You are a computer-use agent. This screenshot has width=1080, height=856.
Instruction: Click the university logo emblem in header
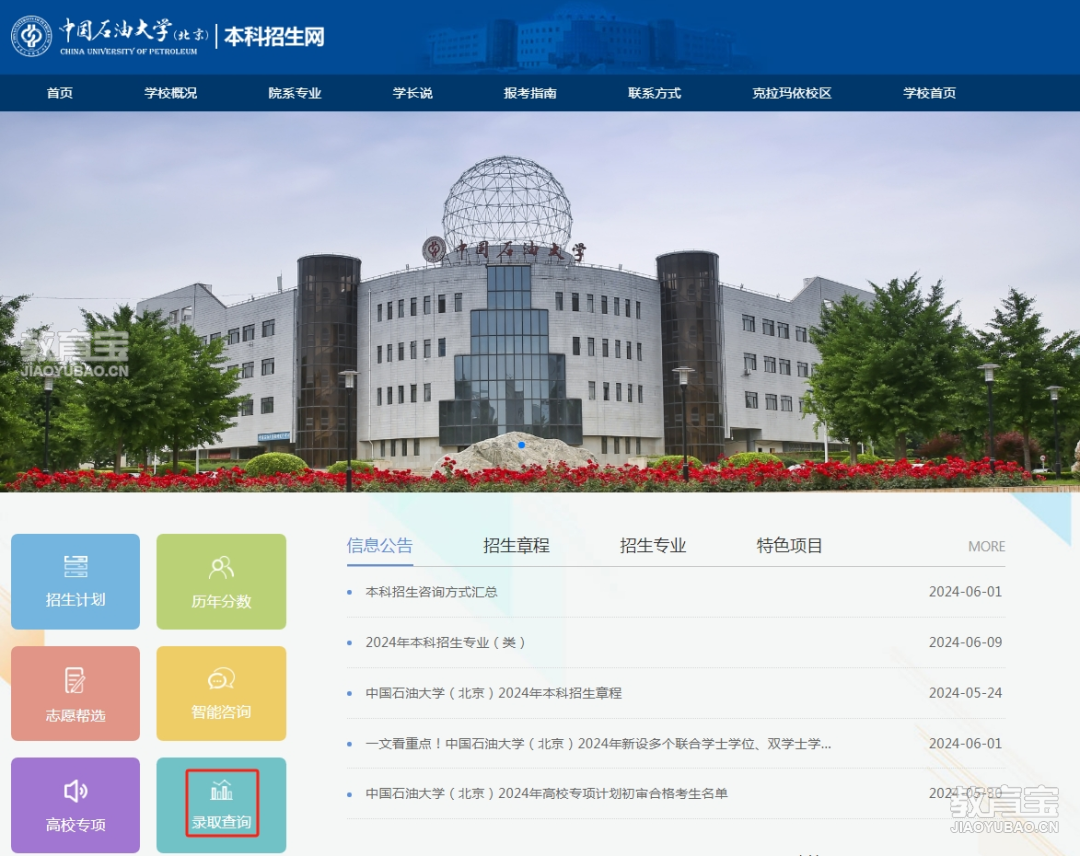32,36
